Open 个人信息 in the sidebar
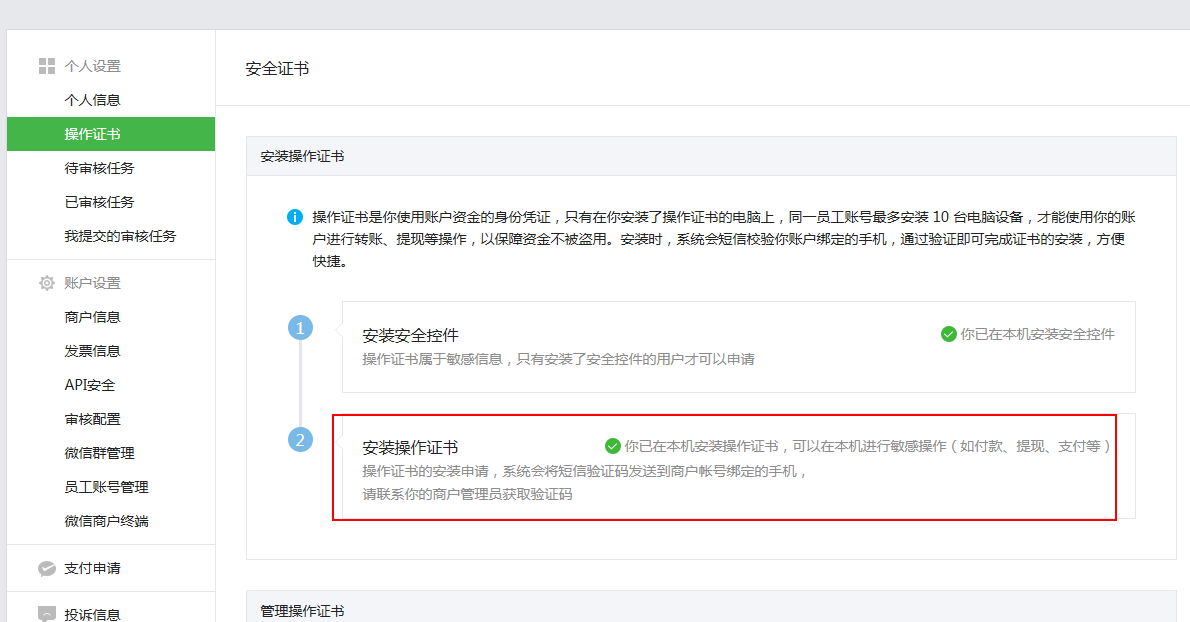This screenshot has width=1190, height=622. tap(92, 100)
